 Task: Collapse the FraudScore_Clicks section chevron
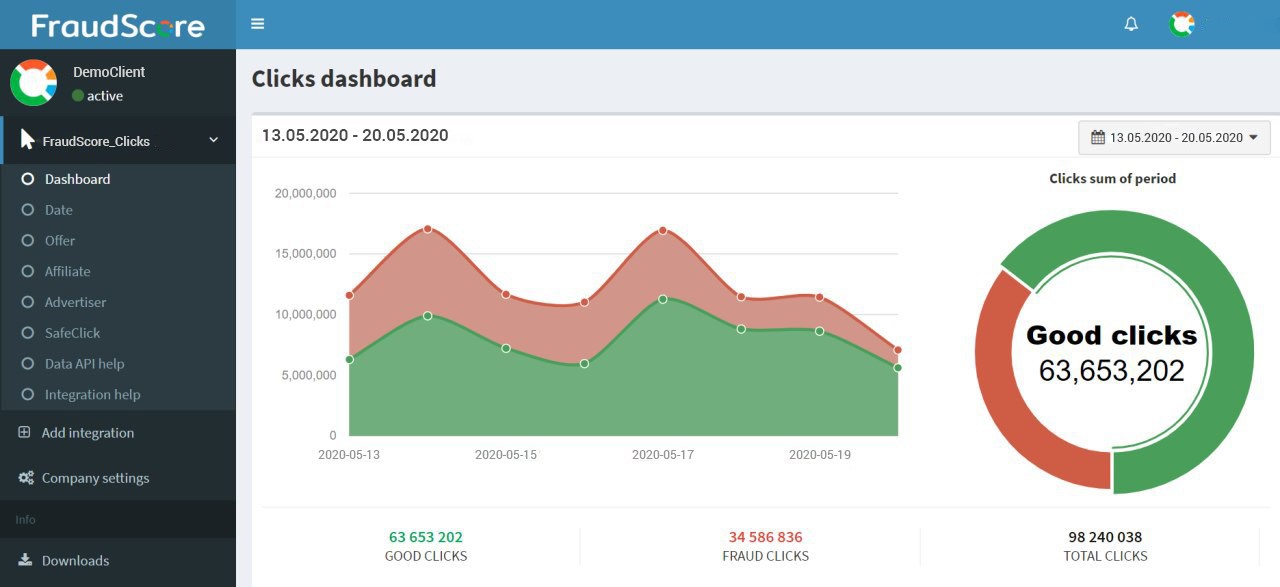[213, 141]
